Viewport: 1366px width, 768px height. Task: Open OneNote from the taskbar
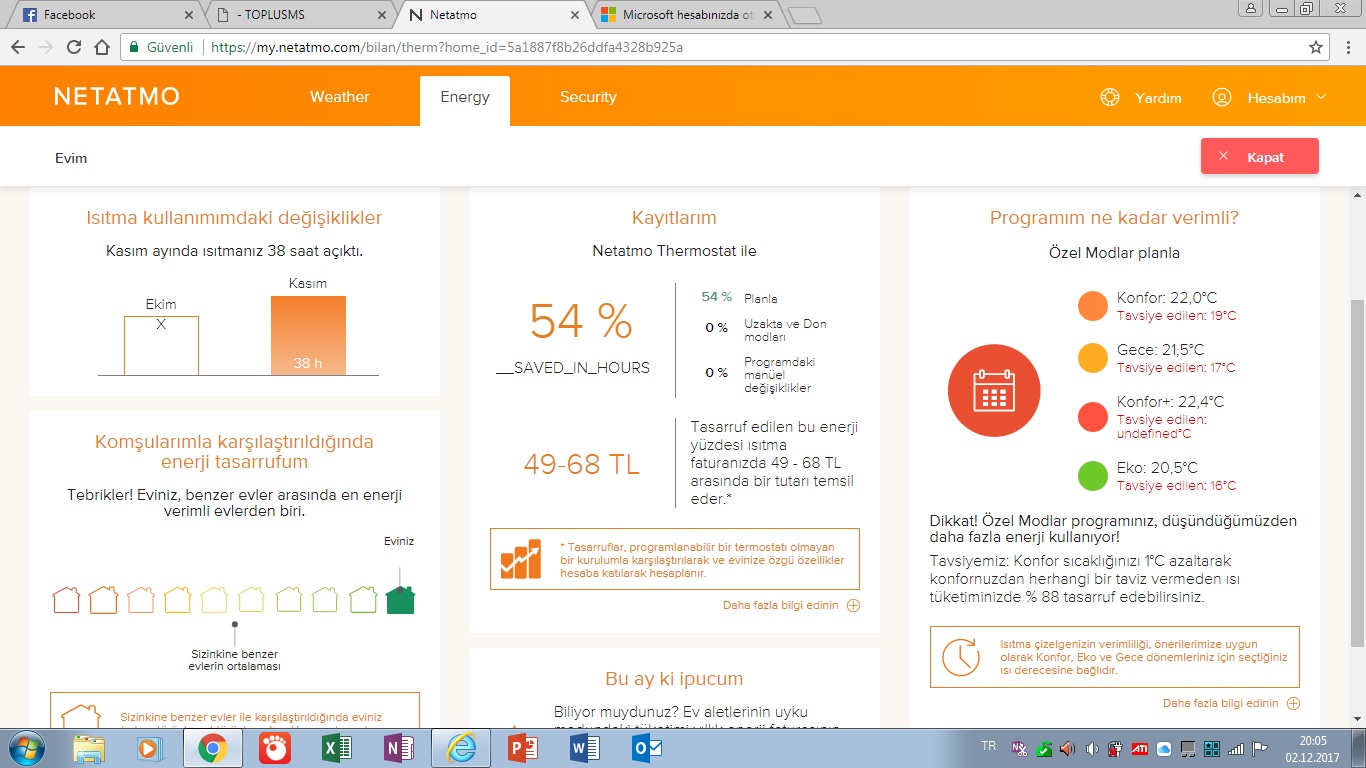coord(398,748)
